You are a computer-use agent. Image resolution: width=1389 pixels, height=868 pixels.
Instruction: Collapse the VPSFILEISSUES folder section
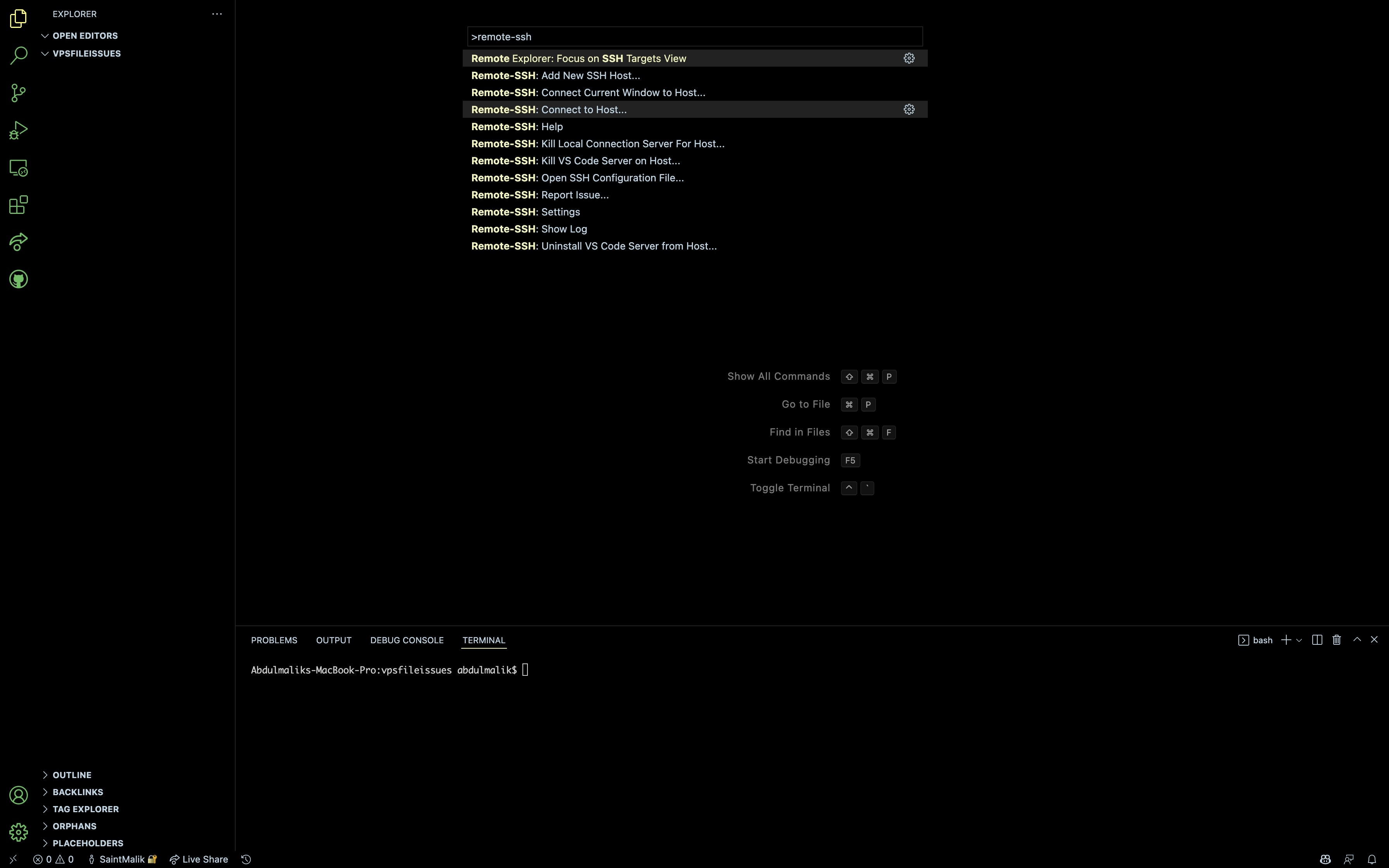pyautogui.click(x=138, y=53)
